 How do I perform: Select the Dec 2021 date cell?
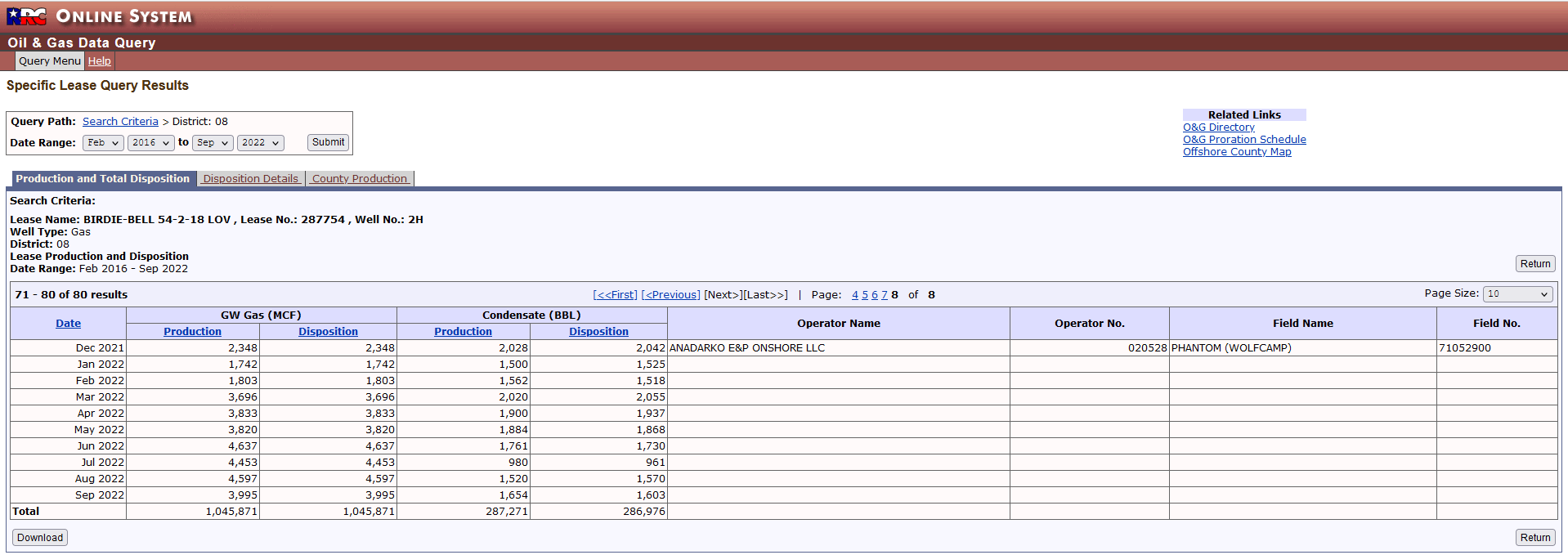(69, 348)
